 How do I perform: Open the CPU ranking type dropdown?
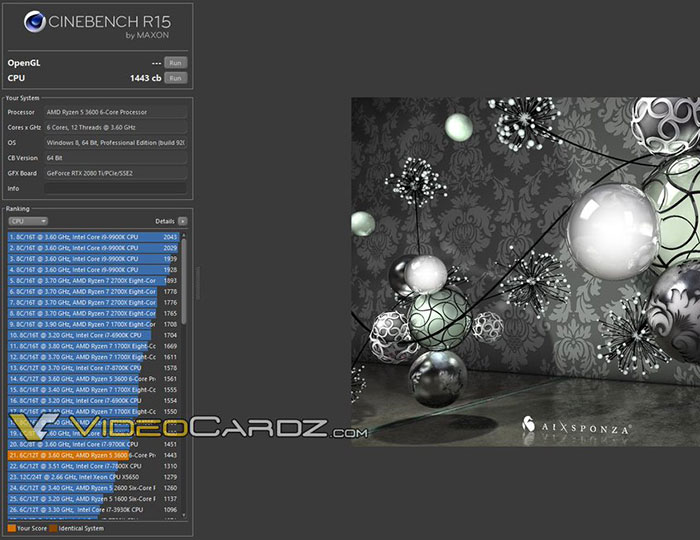(28, 221)
